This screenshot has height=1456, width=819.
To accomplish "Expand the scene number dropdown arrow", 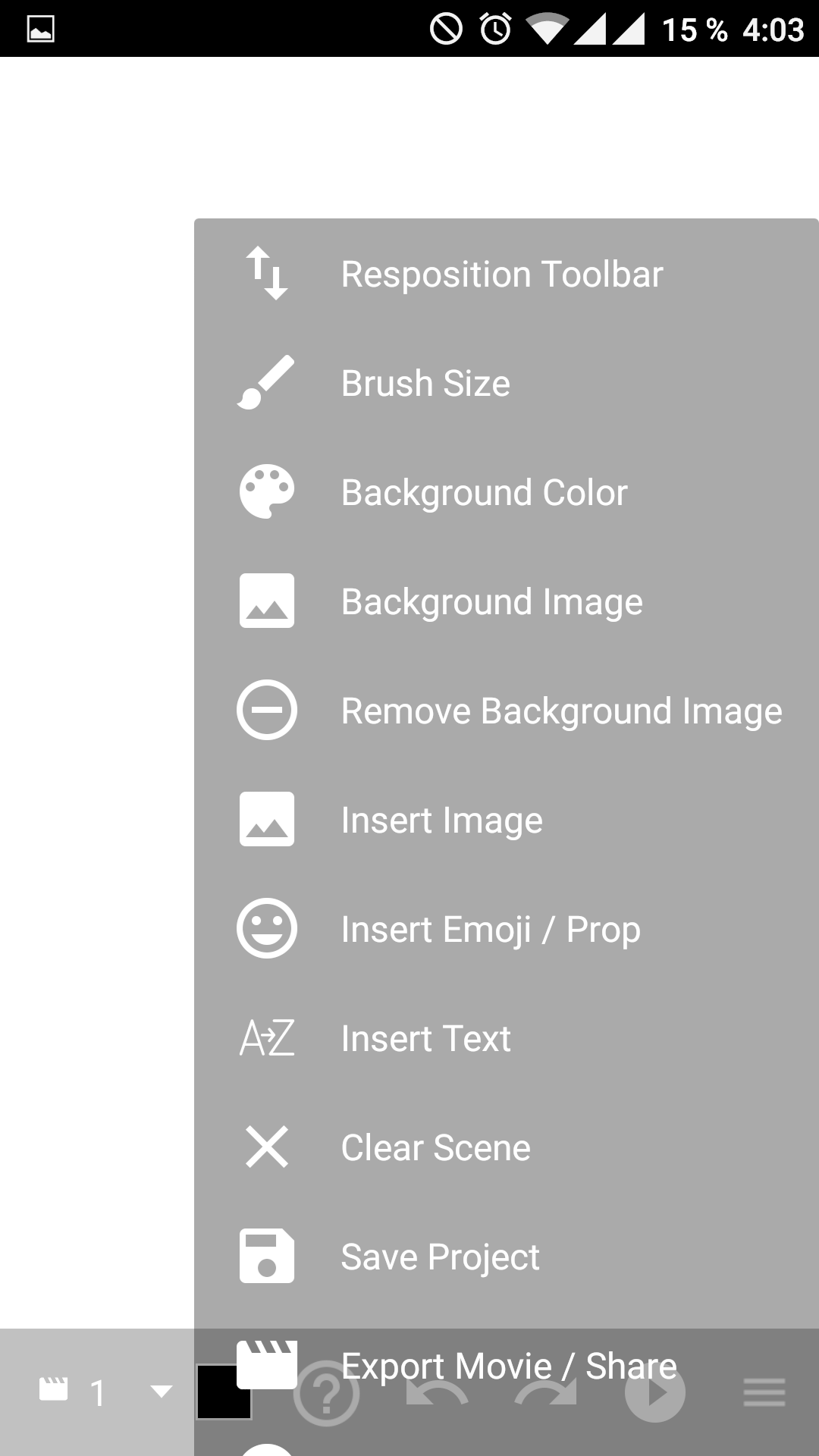I will coord(161,1392).
